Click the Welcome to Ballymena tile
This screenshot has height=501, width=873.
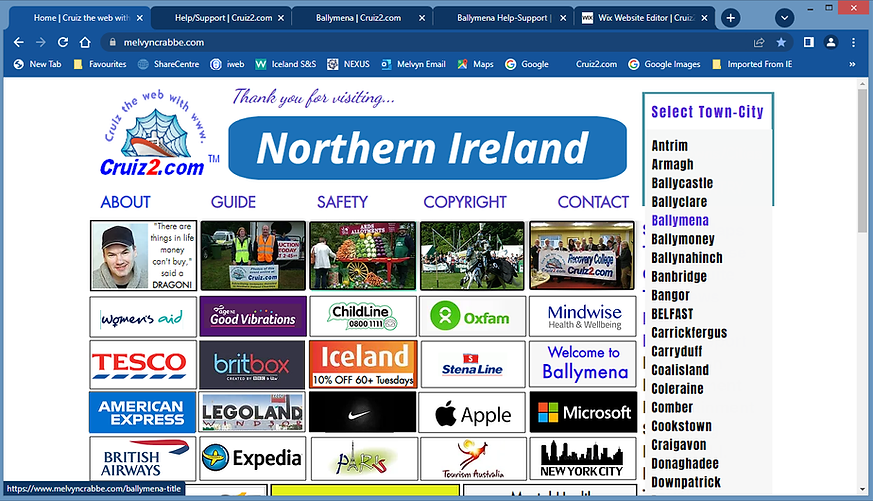click(583, 365)
